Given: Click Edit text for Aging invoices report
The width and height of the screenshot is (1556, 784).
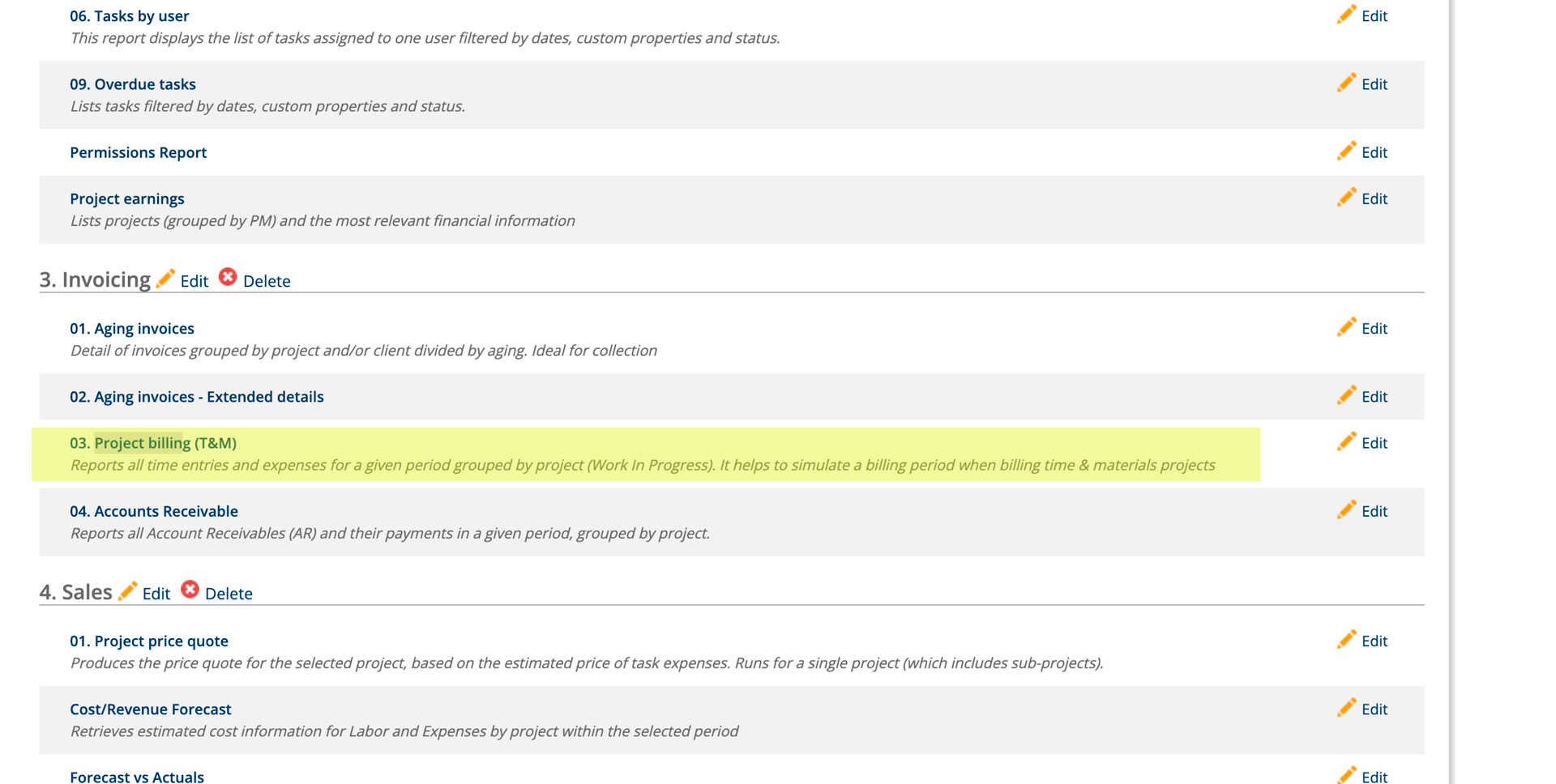Looking at the screenshot, I should coord(1374,329).
